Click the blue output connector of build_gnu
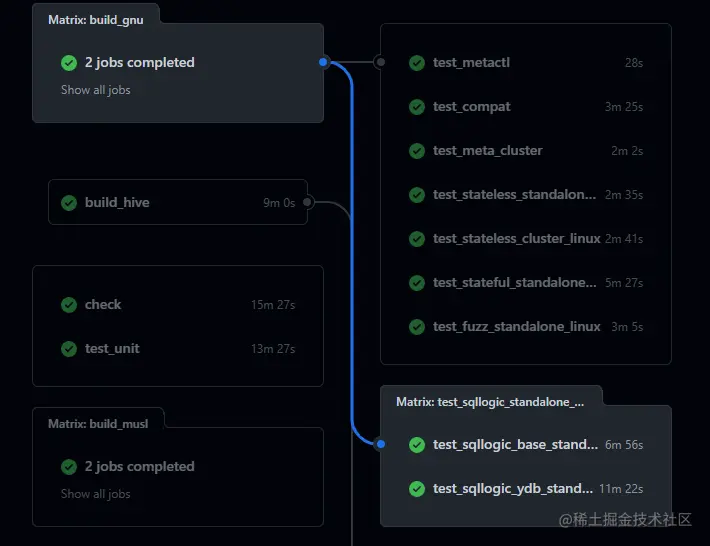 pyautogui.click(x=323, y=62)
